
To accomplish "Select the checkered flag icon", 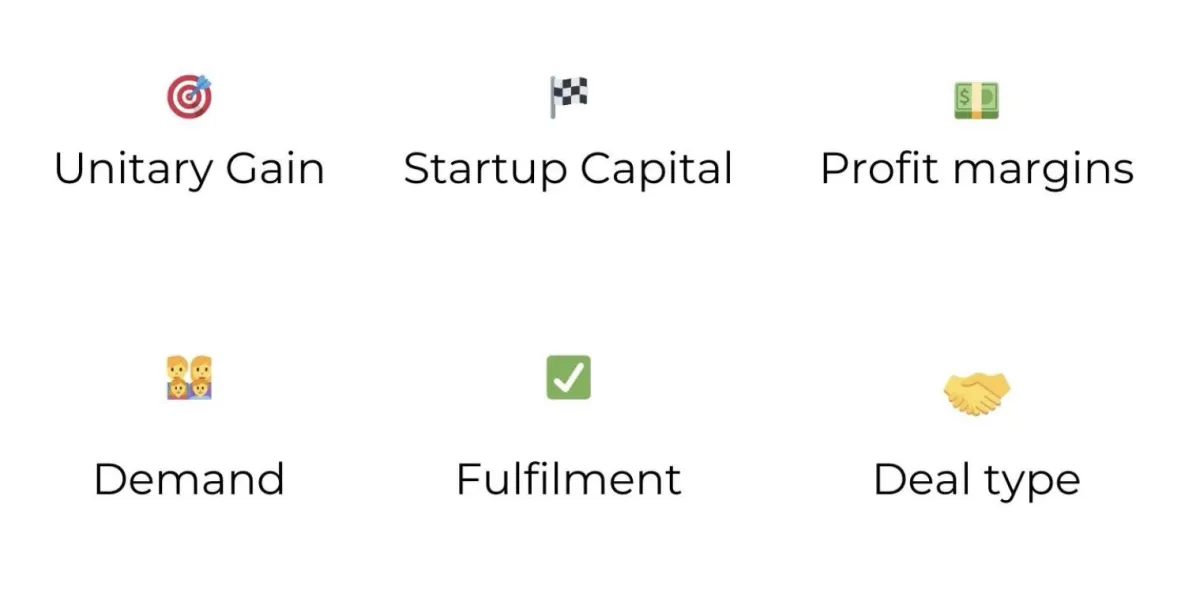I will click(568, 97).
